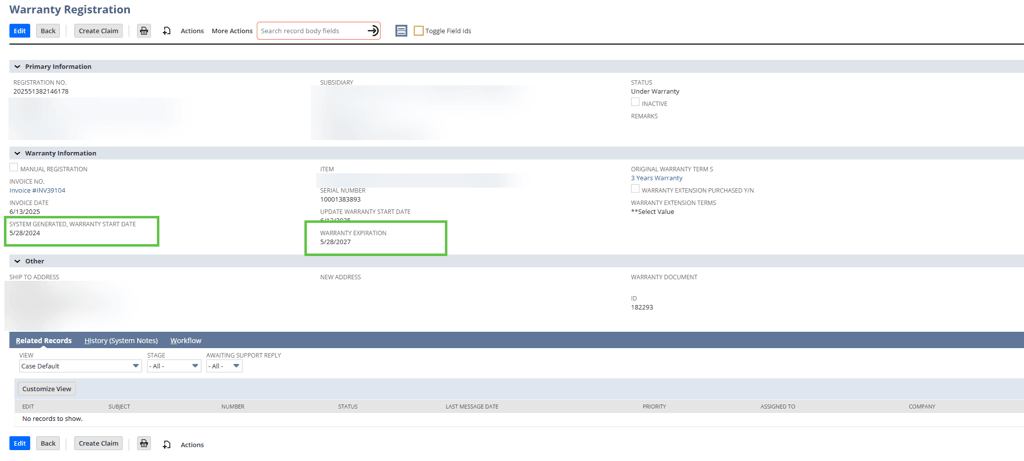Viewport: 1024px width, 461px height.
Task: Click the top Edit button
Action: click(x=20, y=31)
